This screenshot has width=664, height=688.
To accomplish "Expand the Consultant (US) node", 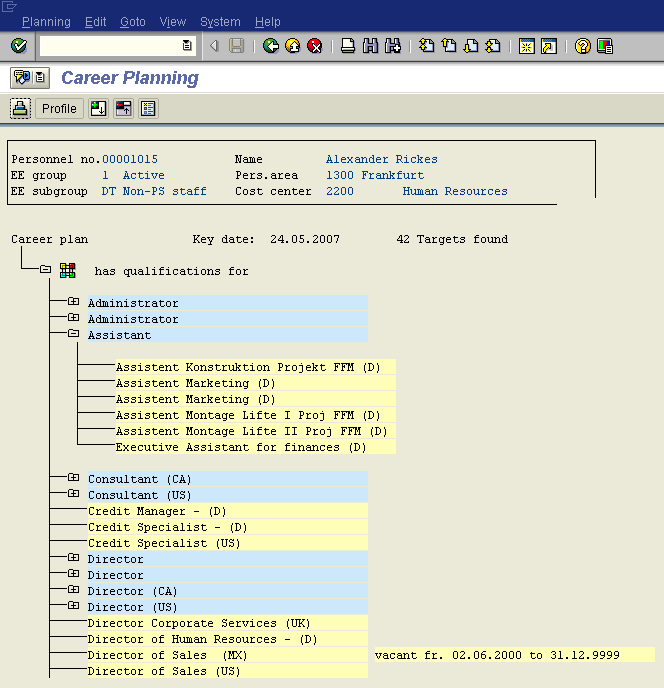I will (73, 493).
